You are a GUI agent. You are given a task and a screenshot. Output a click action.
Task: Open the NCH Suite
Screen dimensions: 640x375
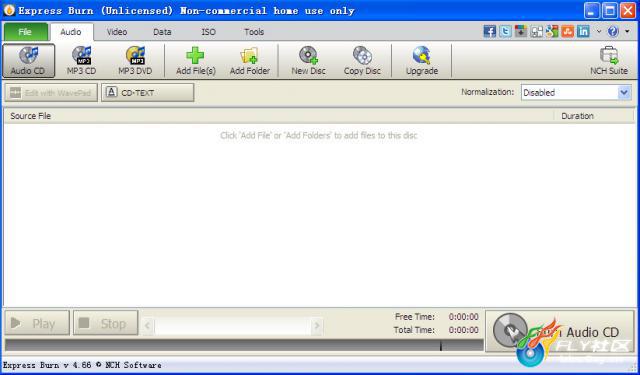609,60
